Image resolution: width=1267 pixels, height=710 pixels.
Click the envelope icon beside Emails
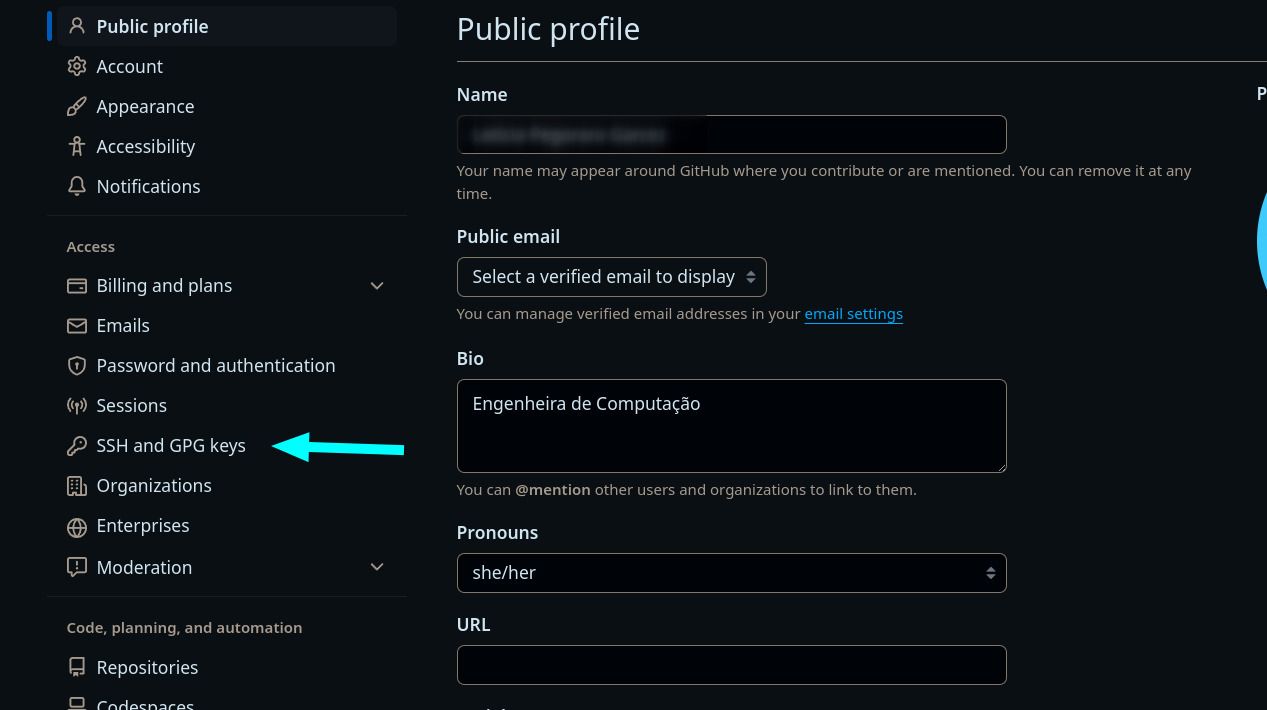[x=77, y=326]
